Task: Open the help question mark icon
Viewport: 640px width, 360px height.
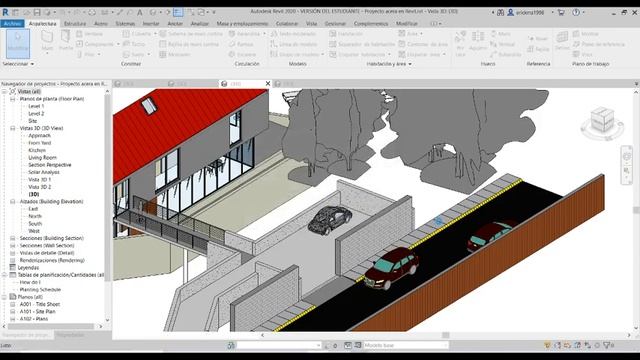Action: tap(576, 12)
